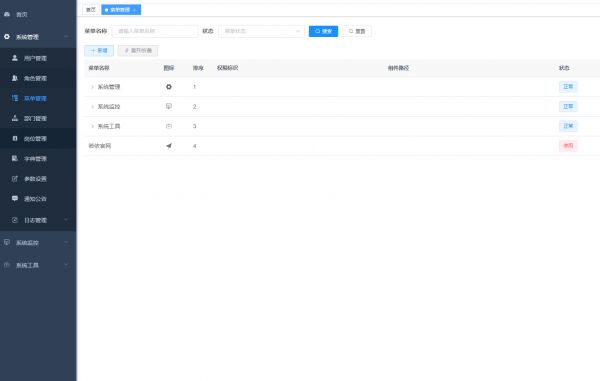This screenshot has width=600, height=381.
Task: Click the 重置 button
Action: click(x=357, y=31)
